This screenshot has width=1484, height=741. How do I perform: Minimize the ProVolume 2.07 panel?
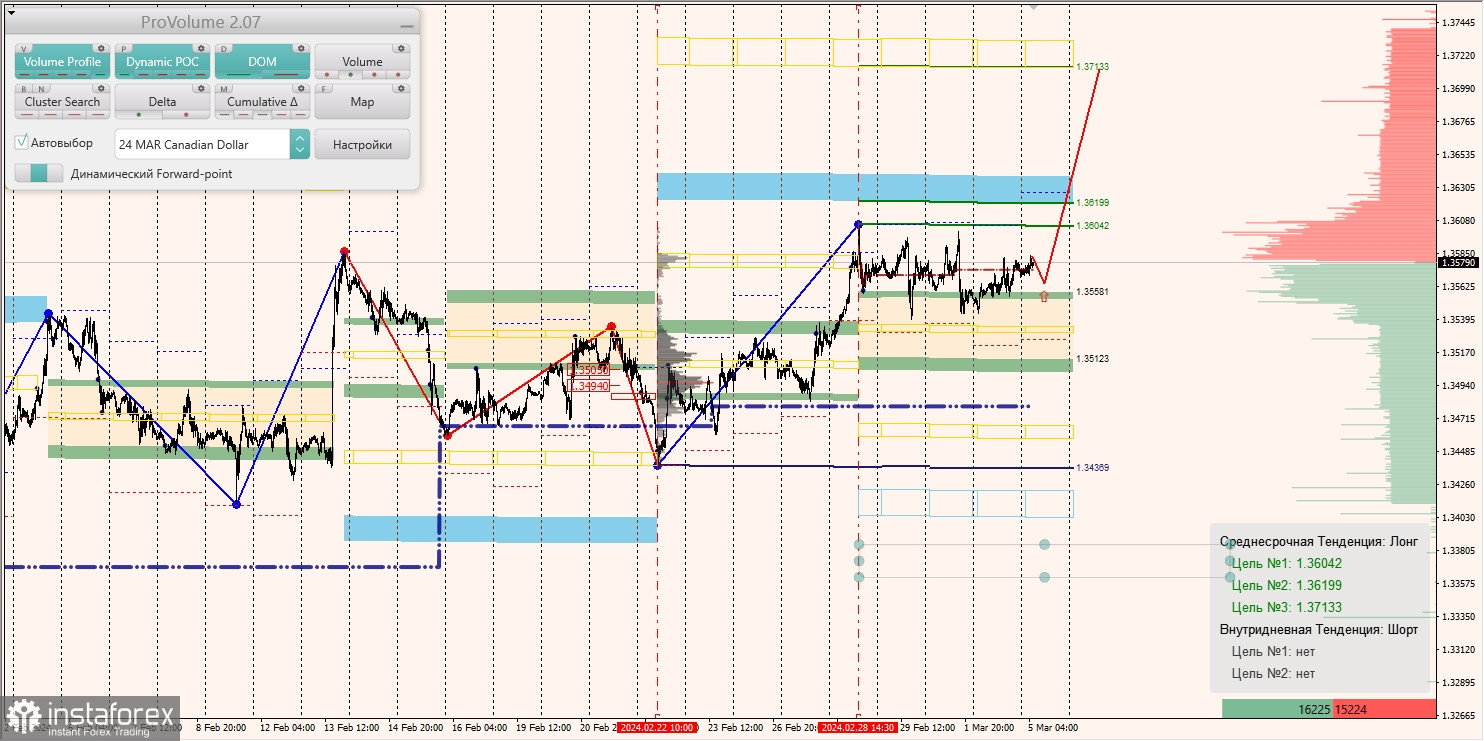coord(406,25)
